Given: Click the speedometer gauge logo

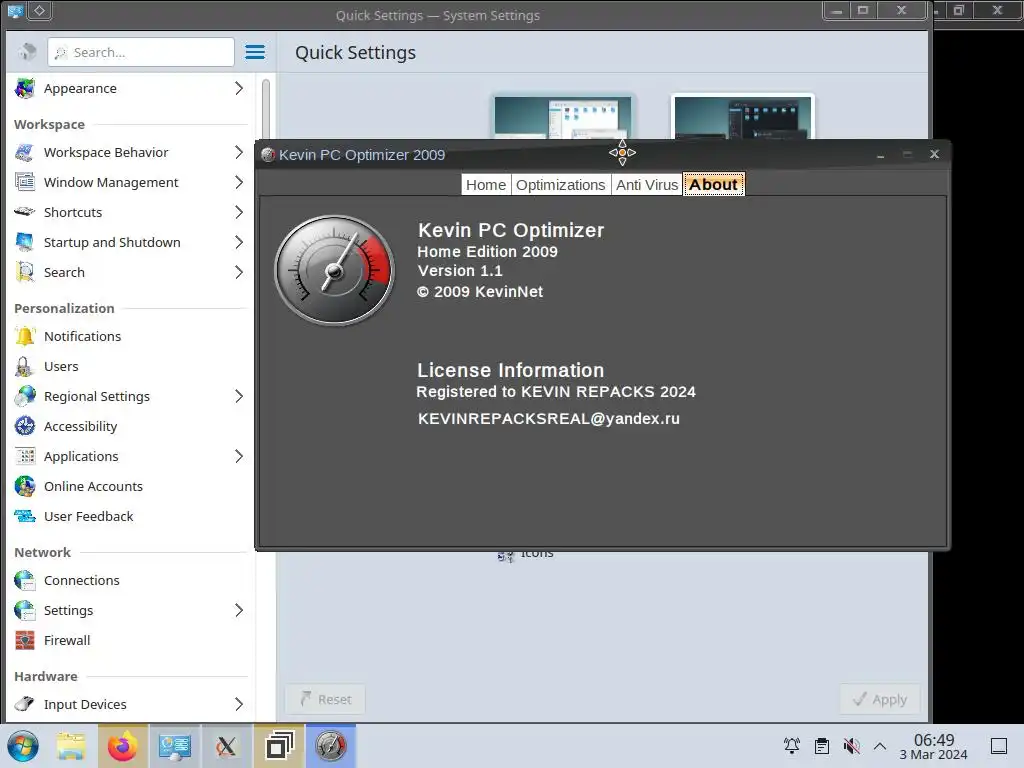Looking at the screenshot, I should tap(334, 270).
